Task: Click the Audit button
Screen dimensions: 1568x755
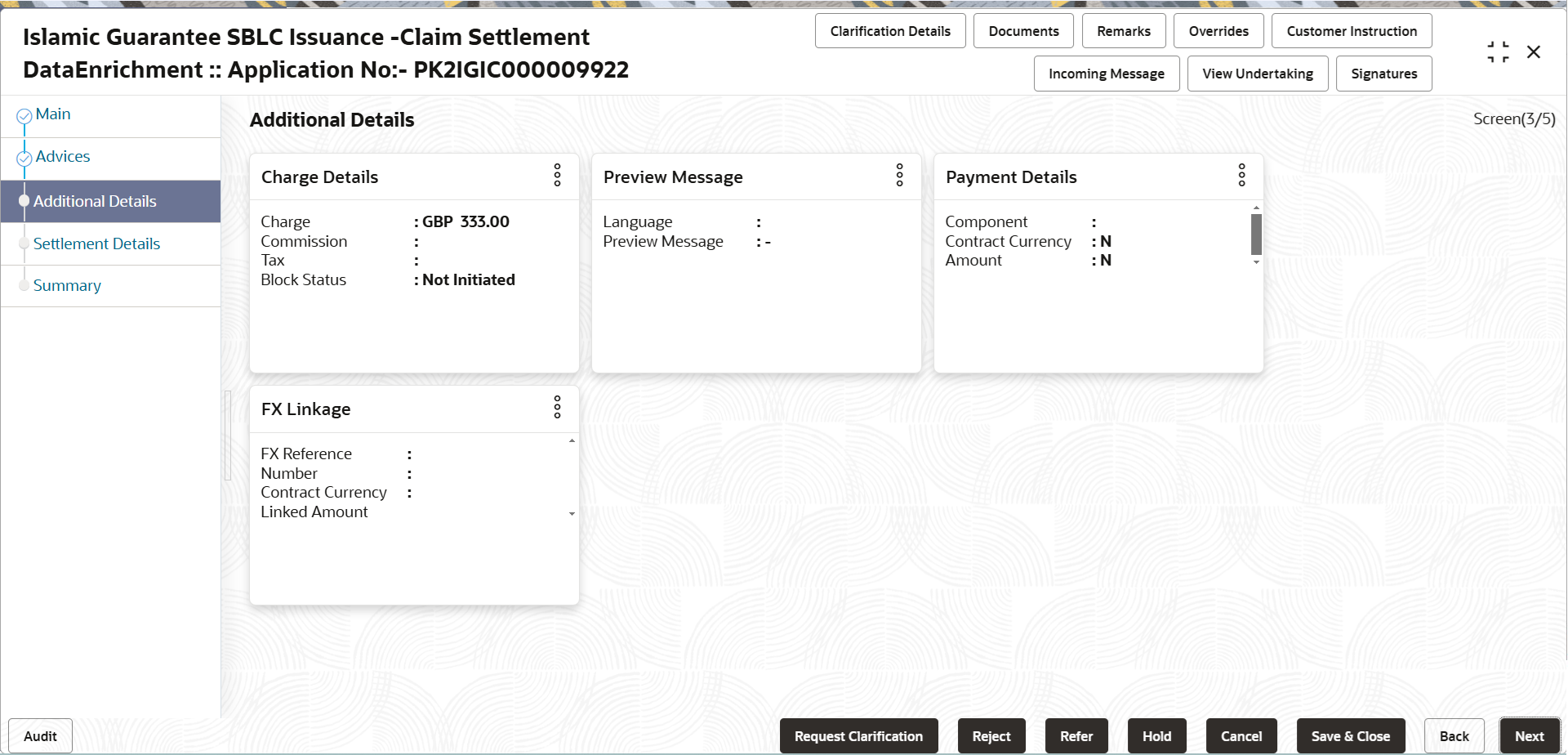Action: pyautogui.click(x=40, y=736)
